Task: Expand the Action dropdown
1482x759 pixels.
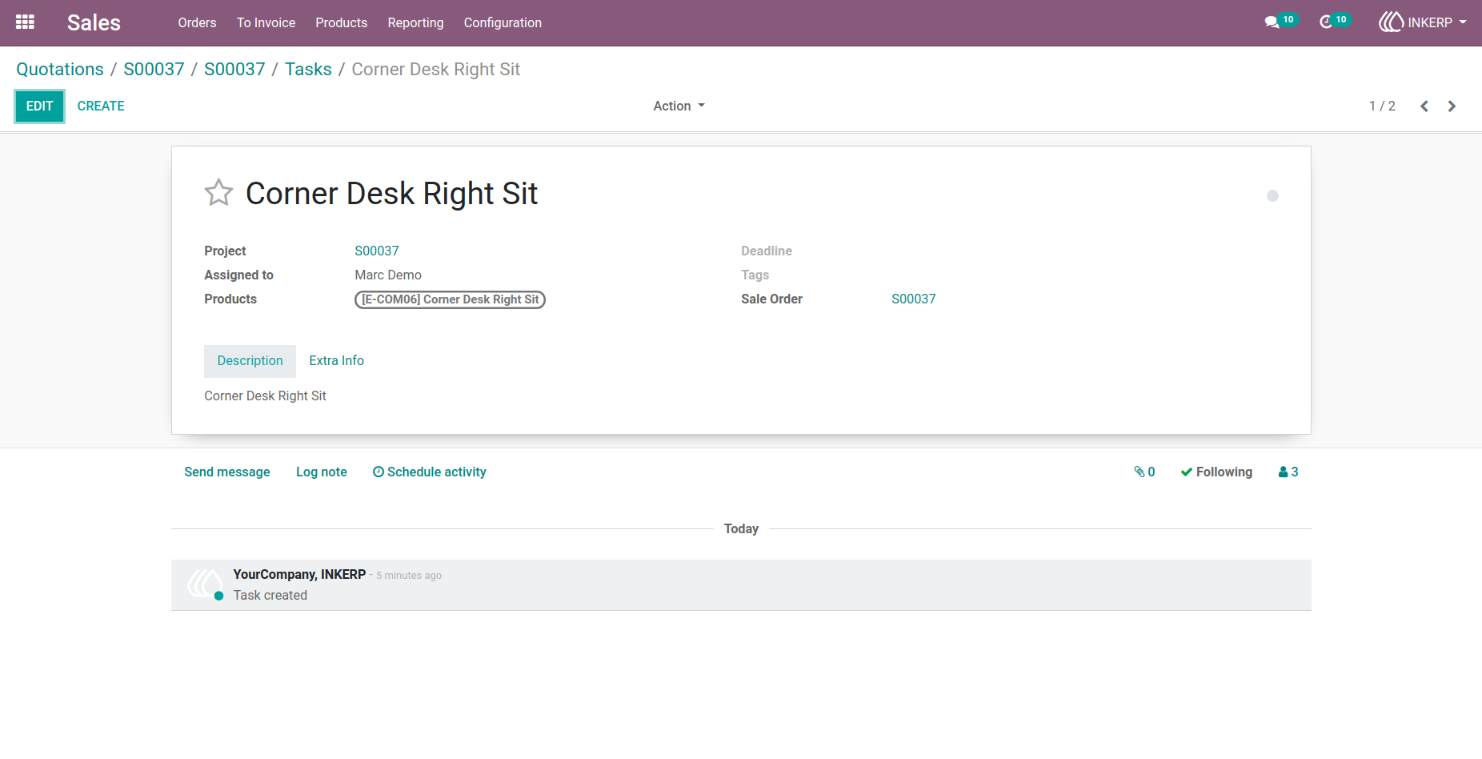Action: (679, 106)
